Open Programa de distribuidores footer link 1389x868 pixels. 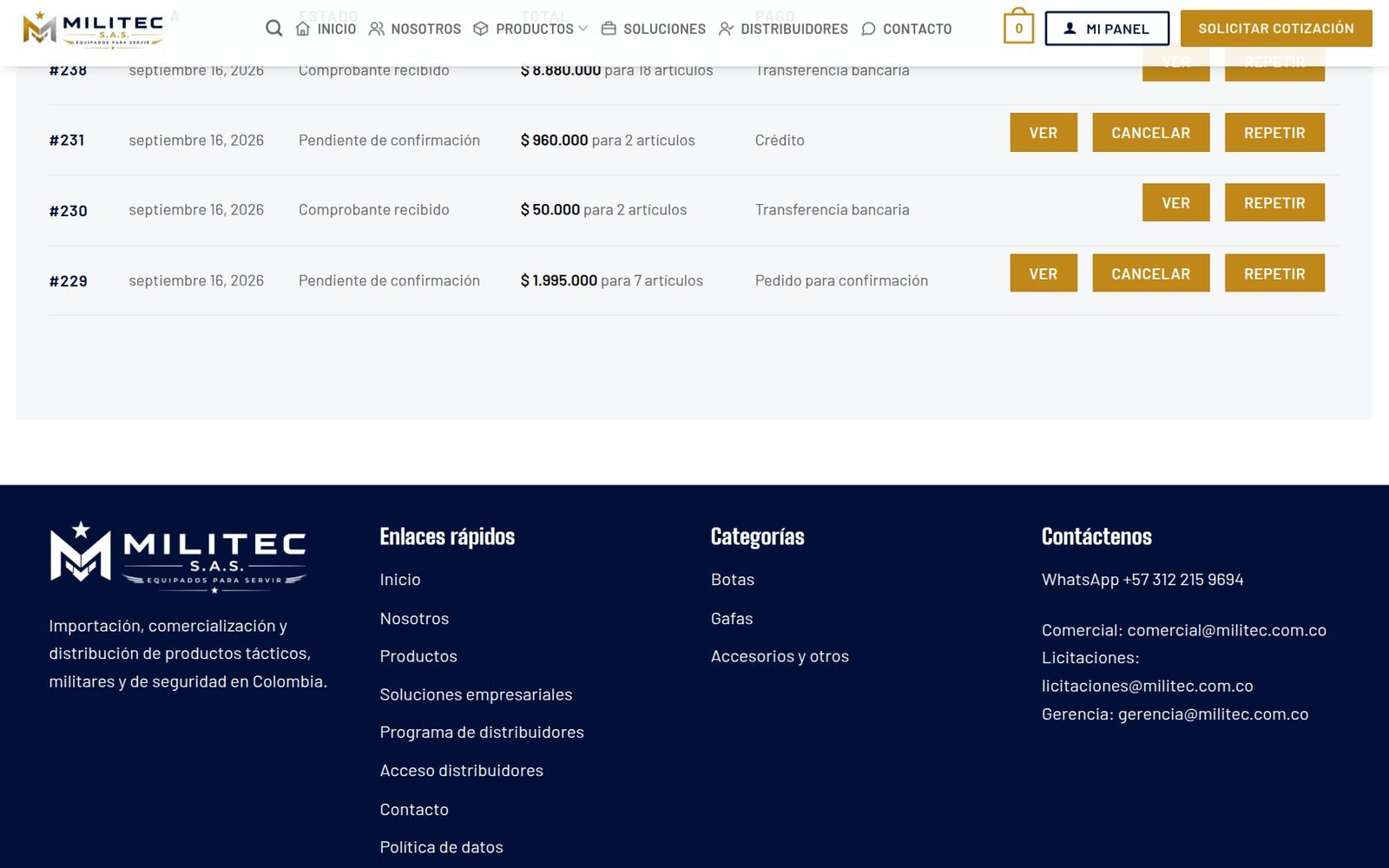pos(482,733)
